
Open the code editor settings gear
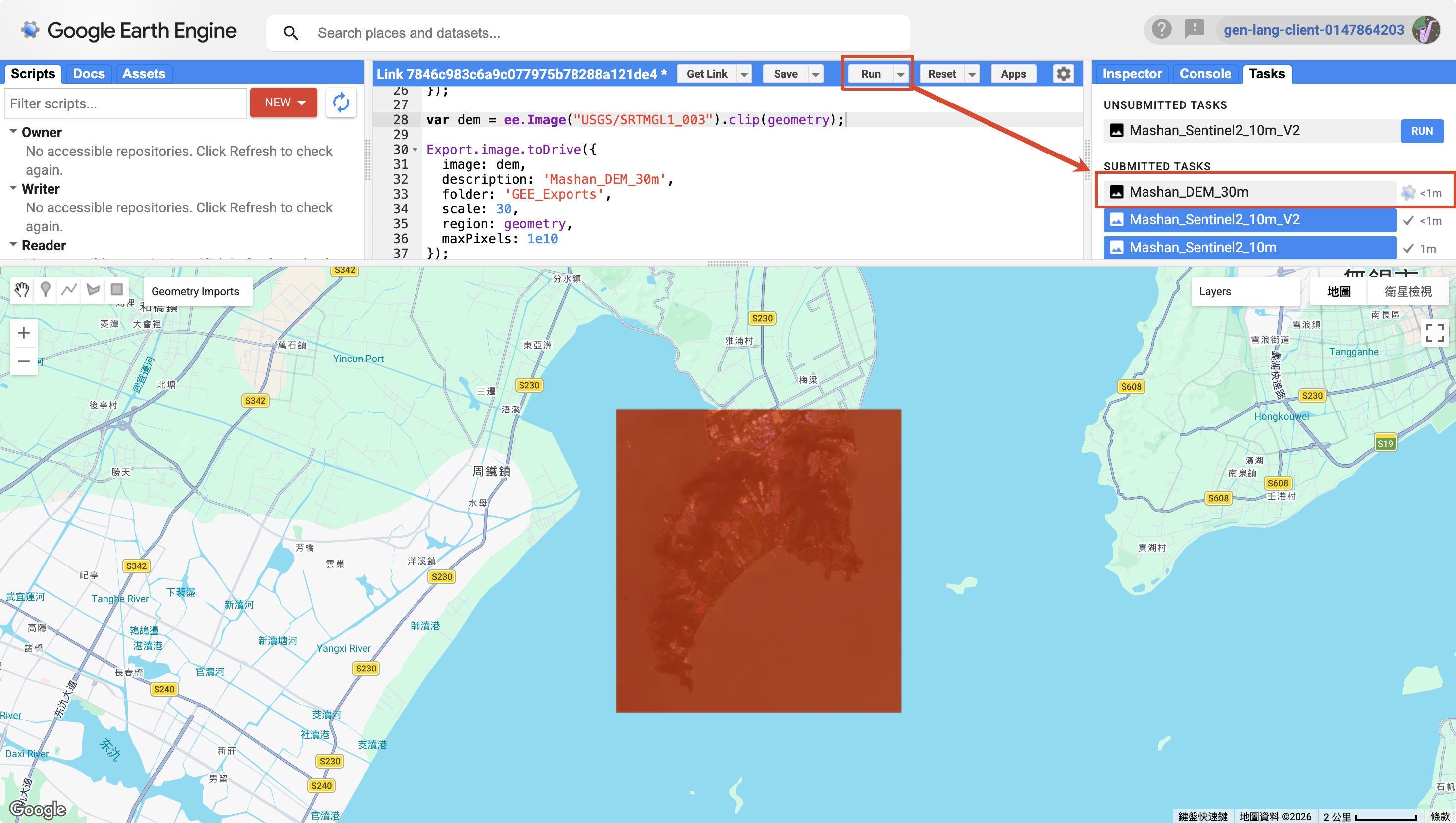coord(1063,74)
